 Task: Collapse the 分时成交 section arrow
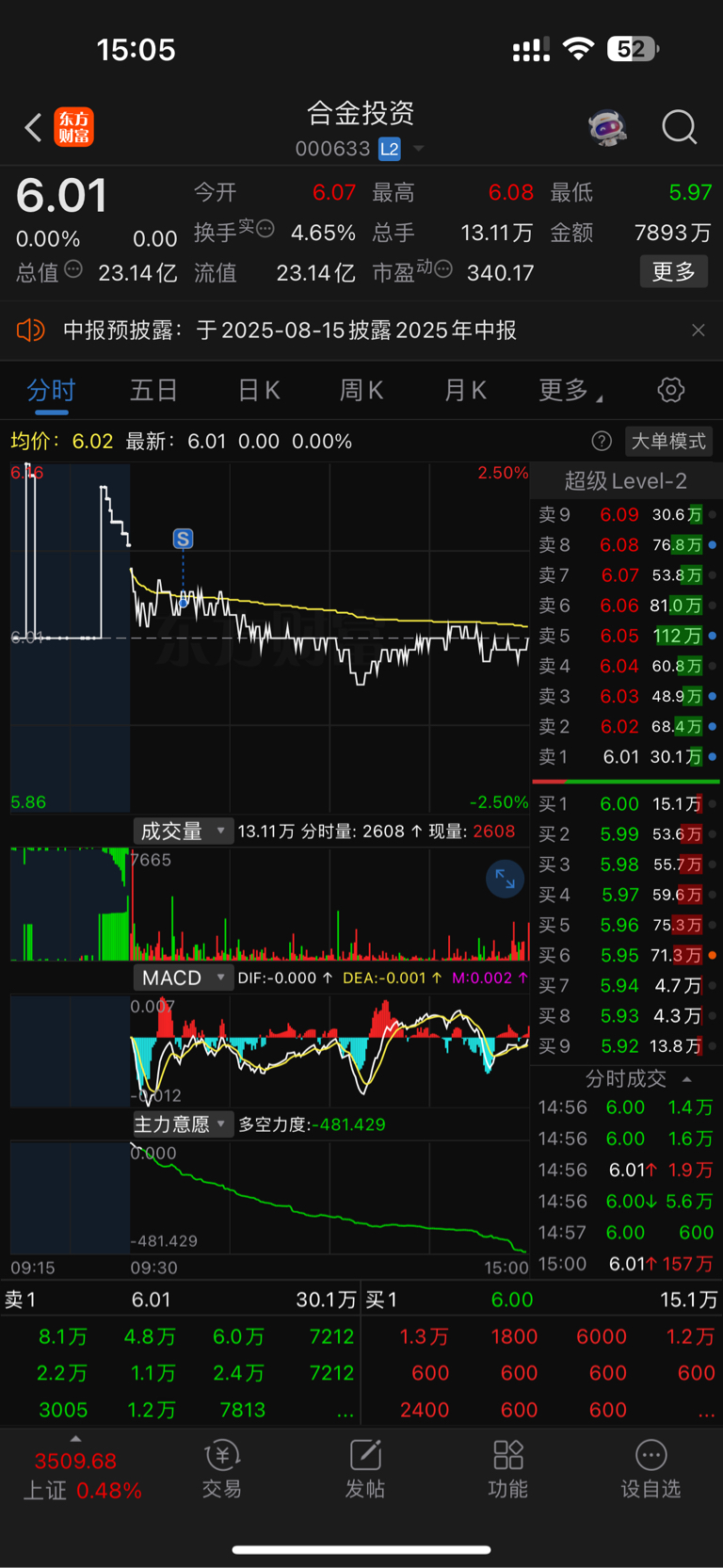[x=687, y=1079]
